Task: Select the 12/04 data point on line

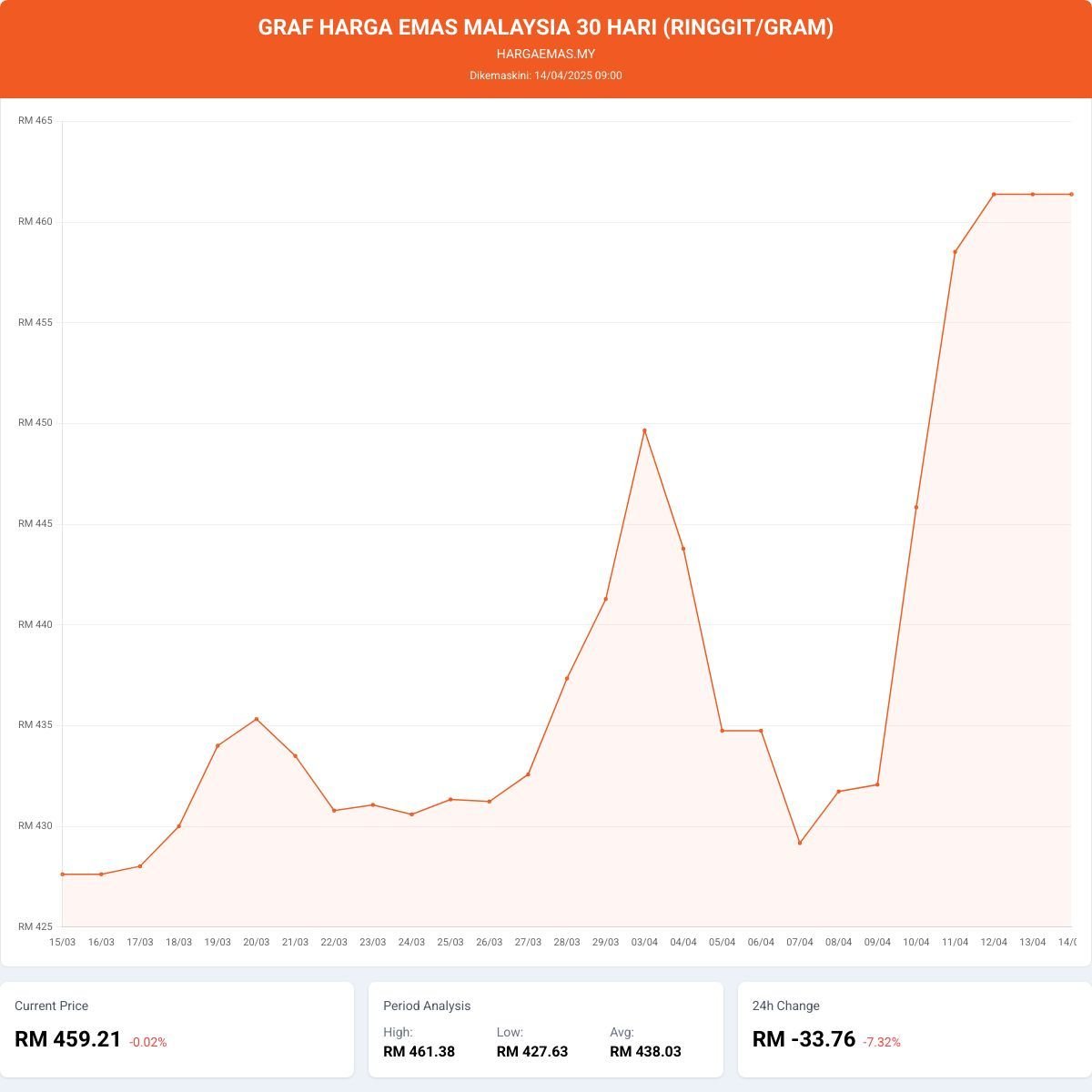Action: 994,194
